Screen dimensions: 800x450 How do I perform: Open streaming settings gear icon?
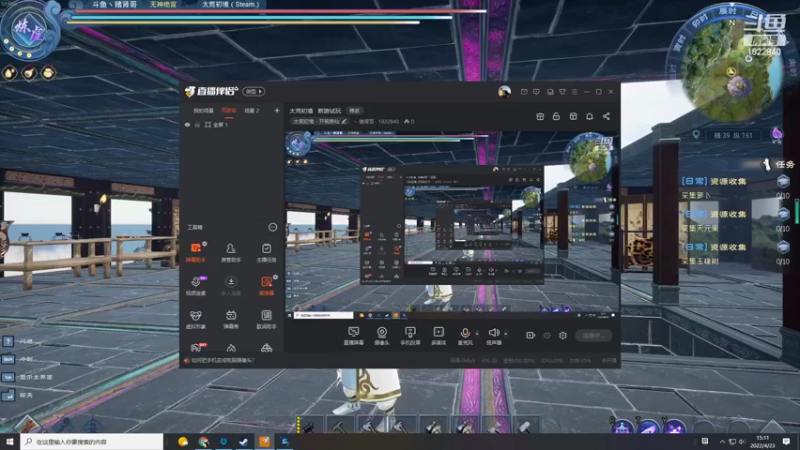click(x=563, y=335)
